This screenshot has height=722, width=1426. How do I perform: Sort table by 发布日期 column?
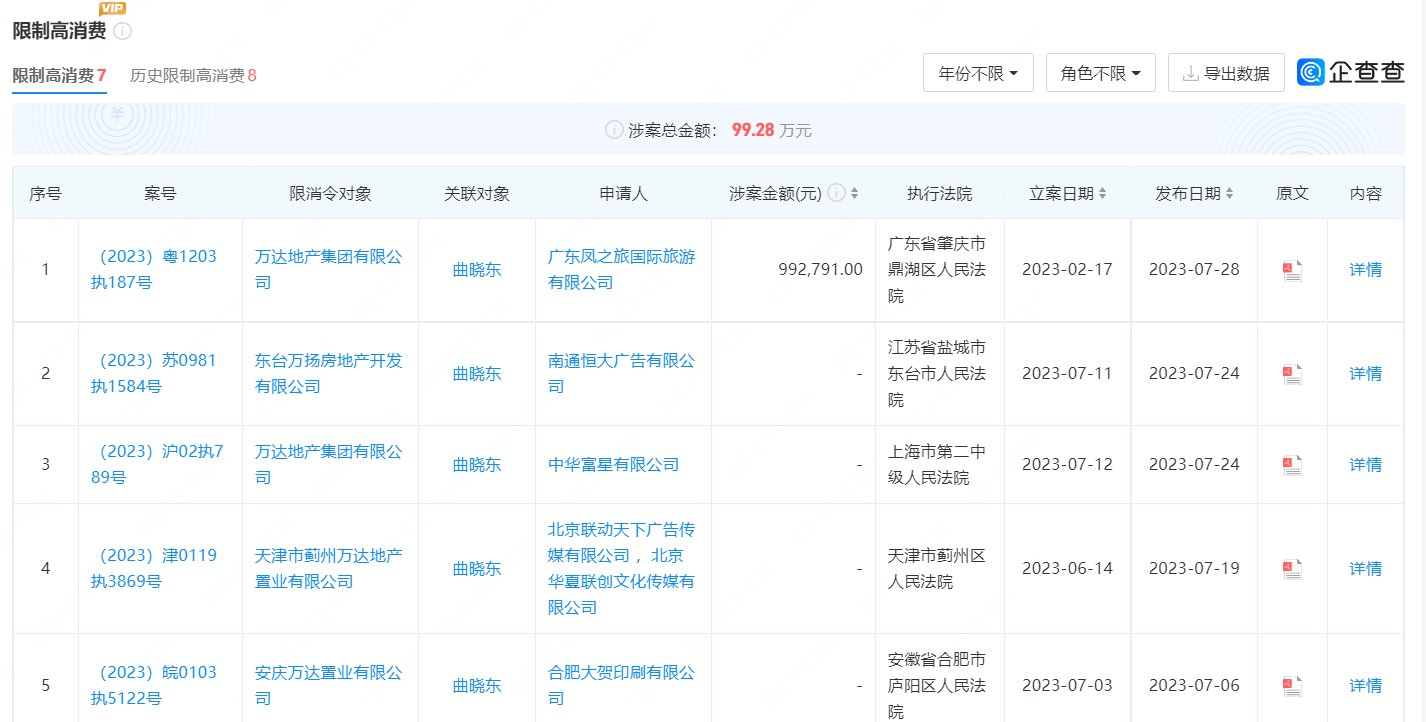[x=1229, y=194]
